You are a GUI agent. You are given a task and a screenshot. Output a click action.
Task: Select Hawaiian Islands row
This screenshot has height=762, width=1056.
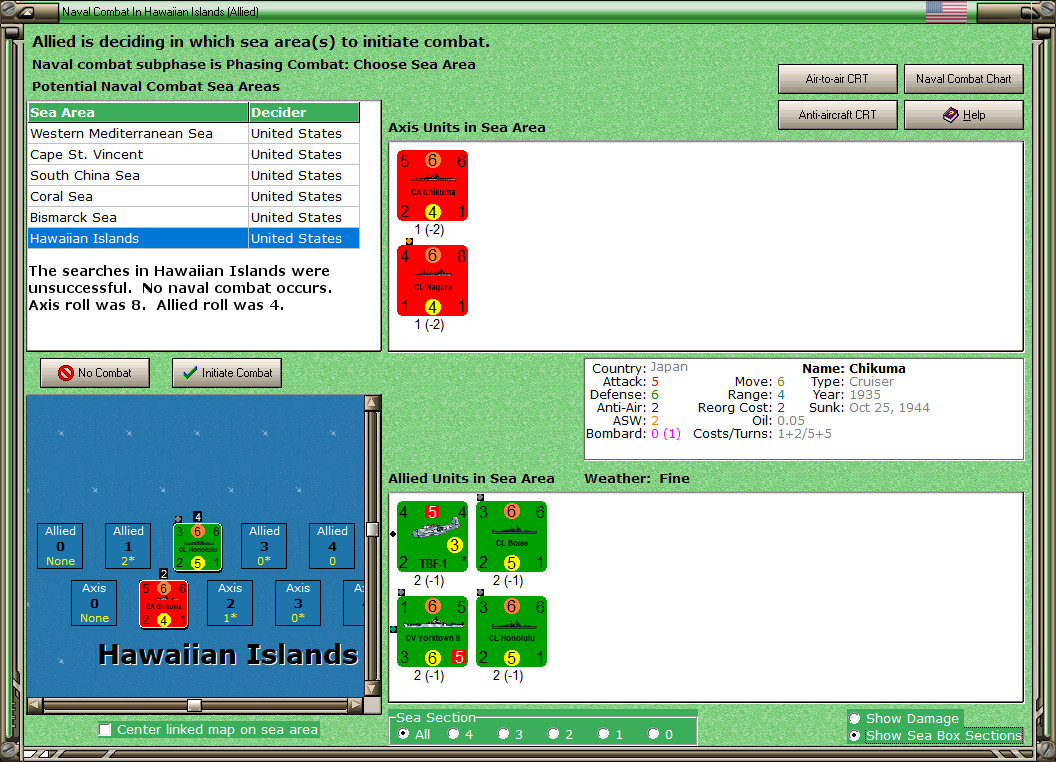(x=193, y=238)
